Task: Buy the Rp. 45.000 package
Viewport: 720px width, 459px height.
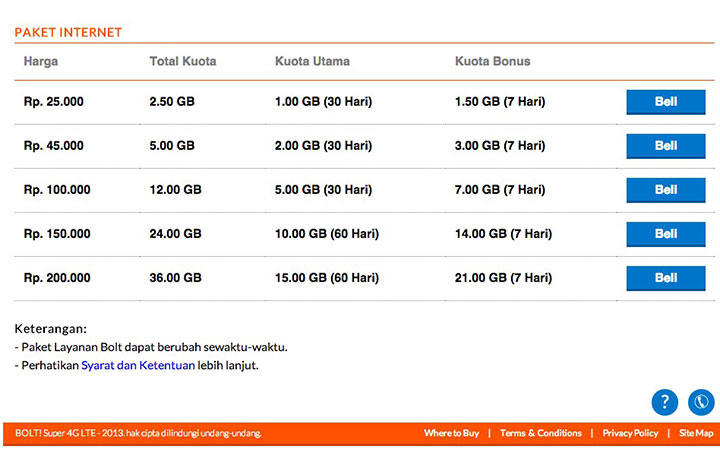Action: (x=666, y=146)
